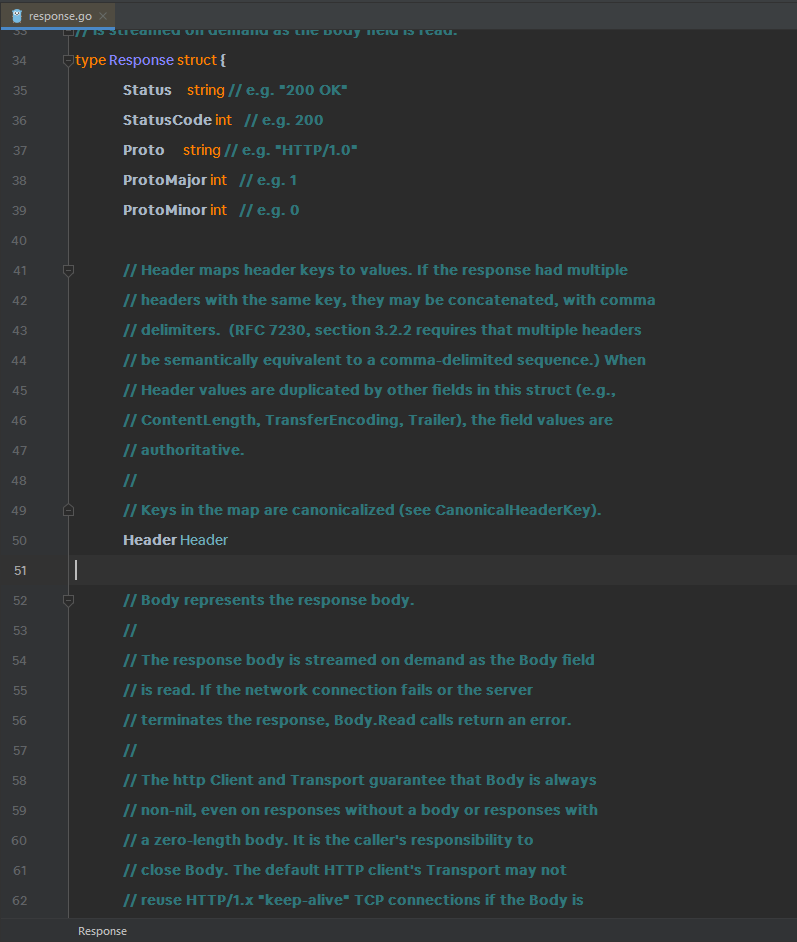This screenshot has width=797, height=942.
Task: Click the ProtoMajor field name
Action: coord(164,180)
